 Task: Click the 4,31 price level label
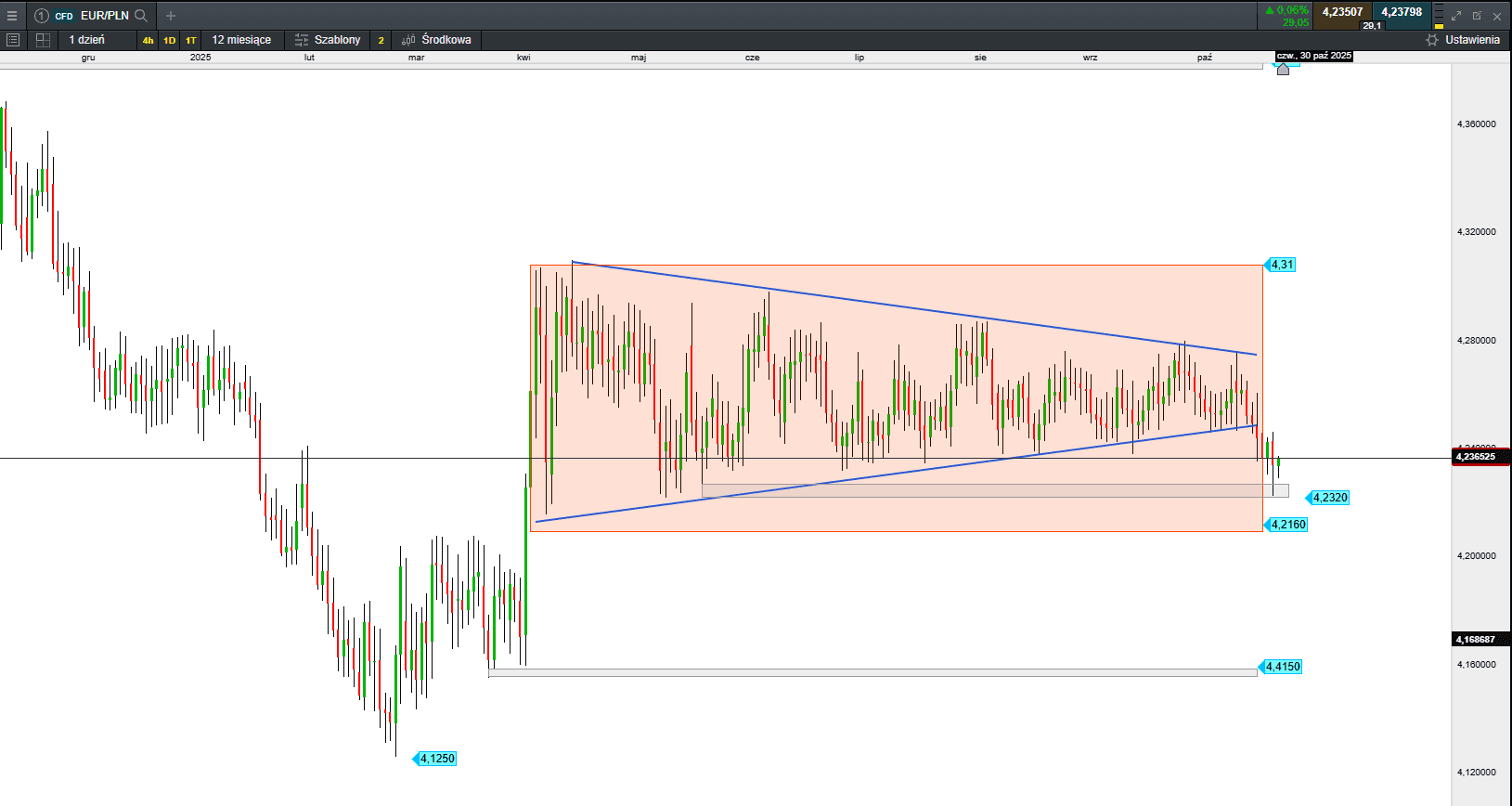pyautogui.click(x=1282, y=265)
